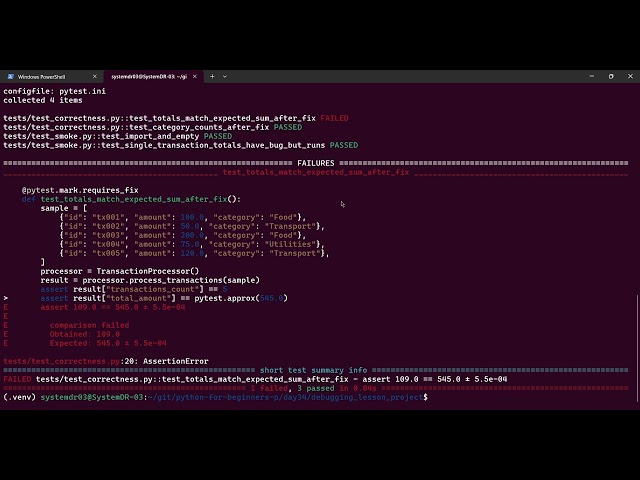Click the transactions_count assert line
The width and height of the screenshot is (640, 480).
pos(134,289)
